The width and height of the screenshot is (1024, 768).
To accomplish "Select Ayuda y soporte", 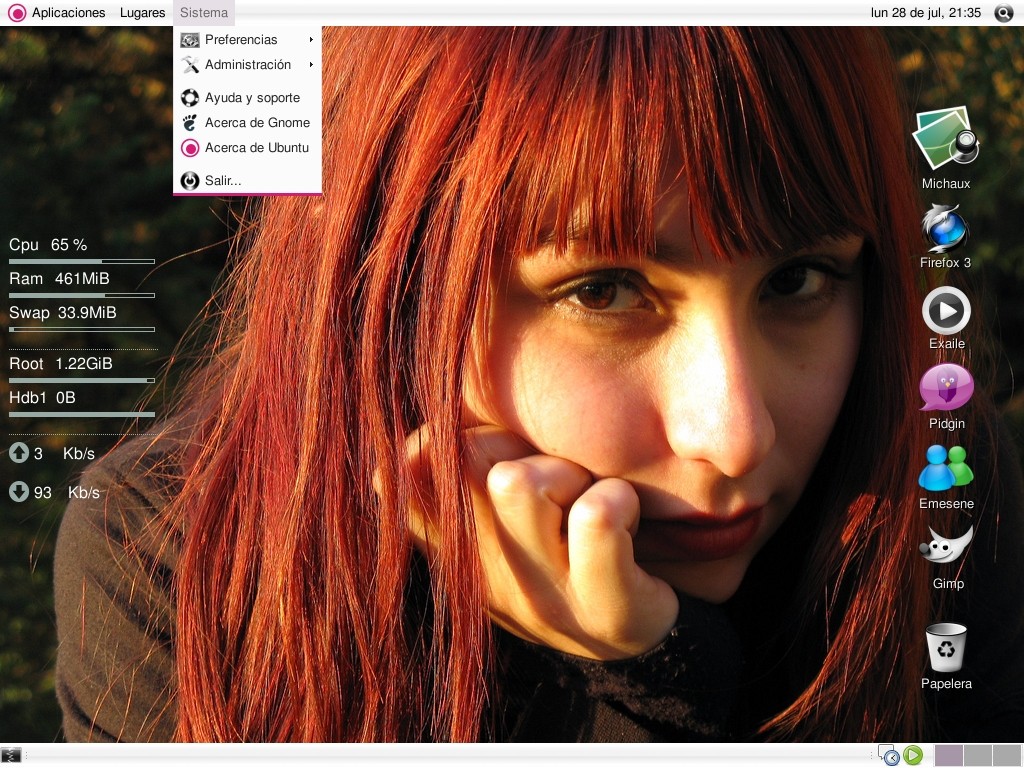I will tap(248, 98).
